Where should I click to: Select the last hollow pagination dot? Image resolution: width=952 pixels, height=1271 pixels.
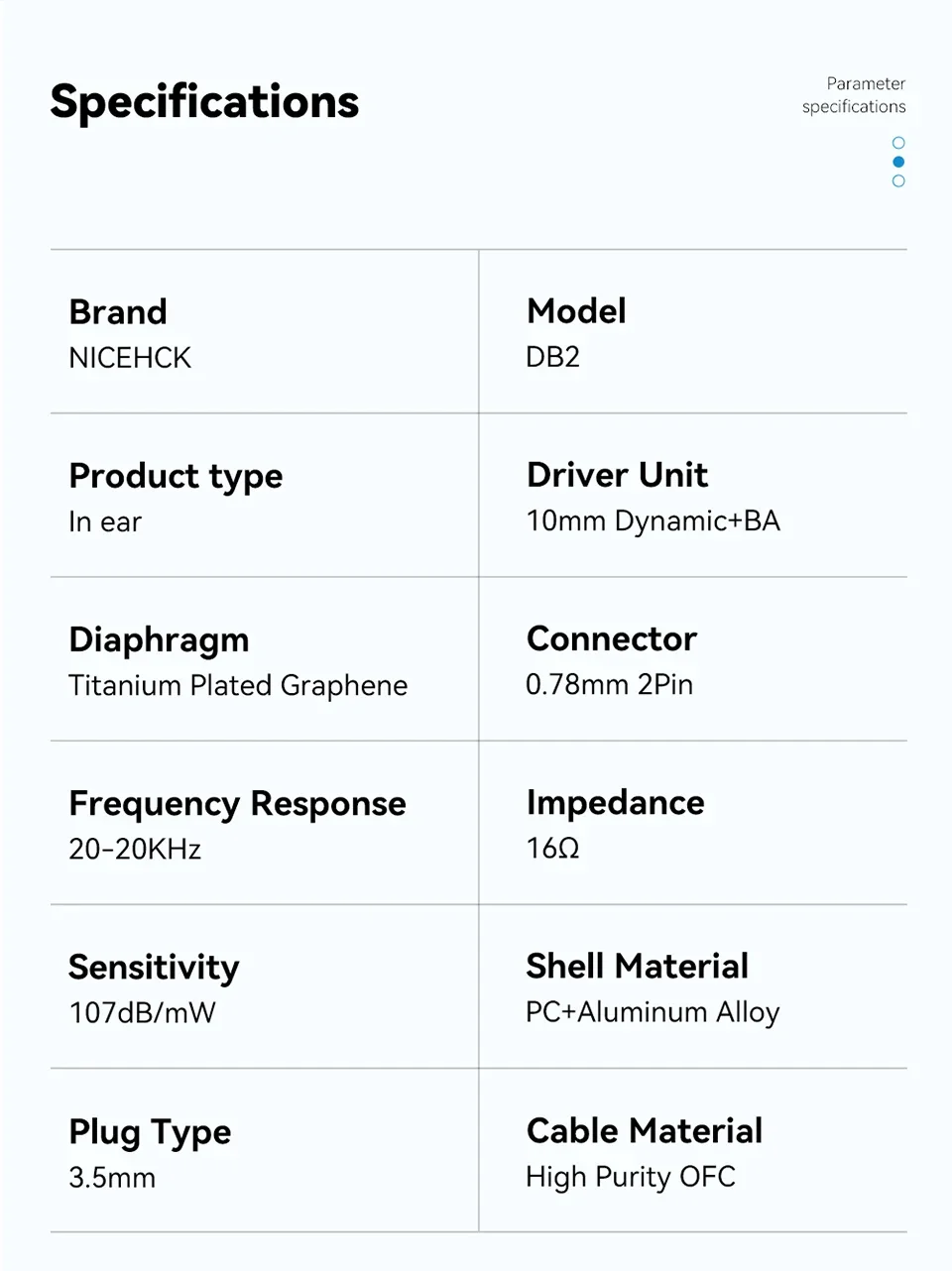coord(898,180)
